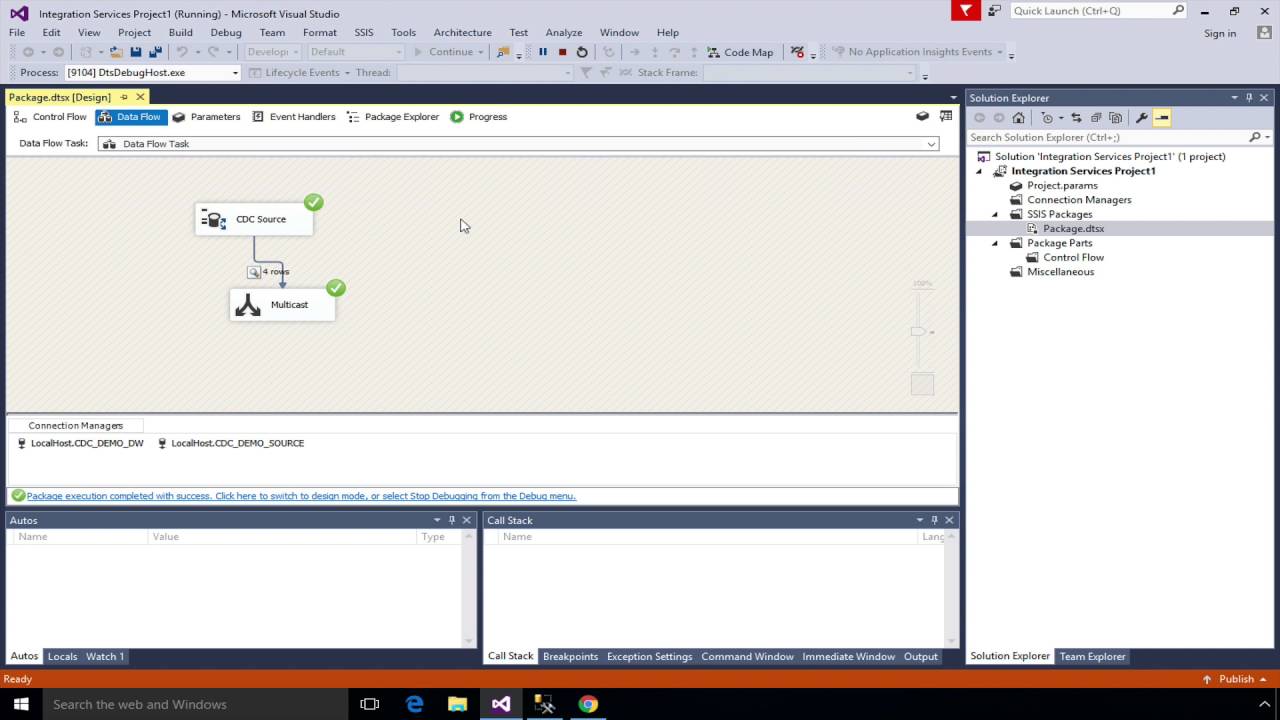Viewport: 1280px width, 720px height.
Task: Click feedback flag icon in title bar
Action: click(x=965, y=11)
